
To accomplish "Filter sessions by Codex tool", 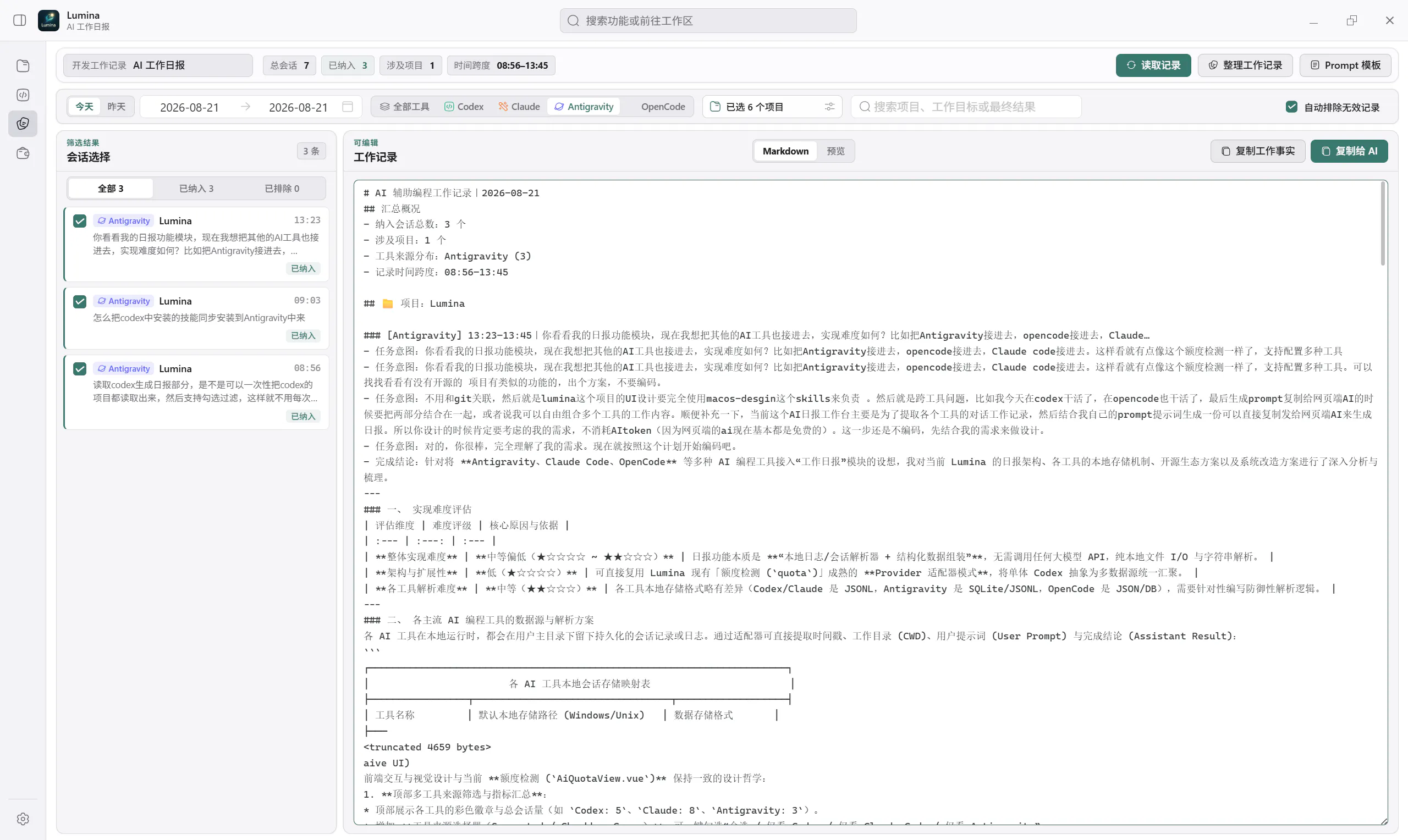I will tap(464, 107).
